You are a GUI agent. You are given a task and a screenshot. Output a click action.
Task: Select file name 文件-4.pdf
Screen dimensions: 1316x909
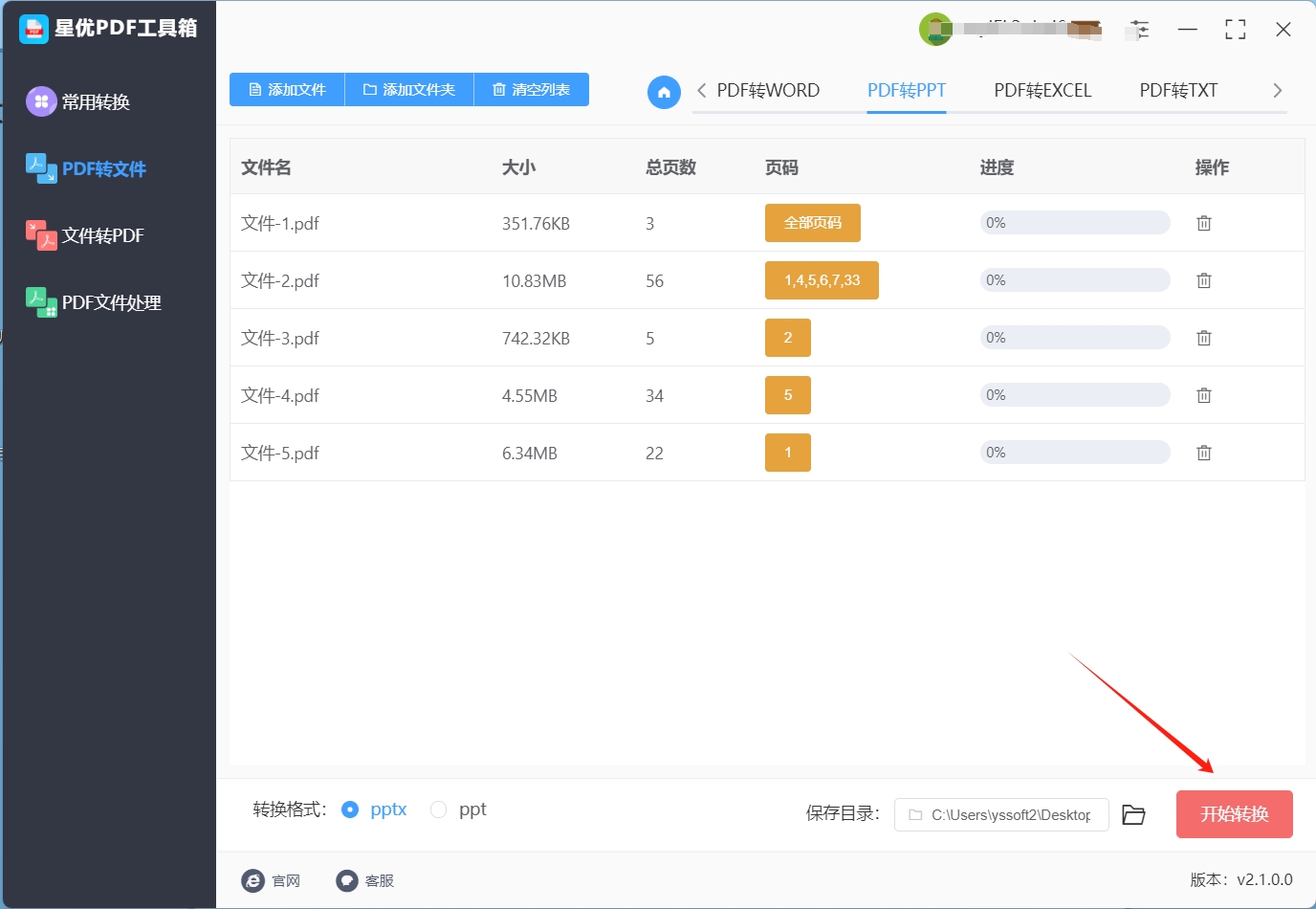click(280, 396)
